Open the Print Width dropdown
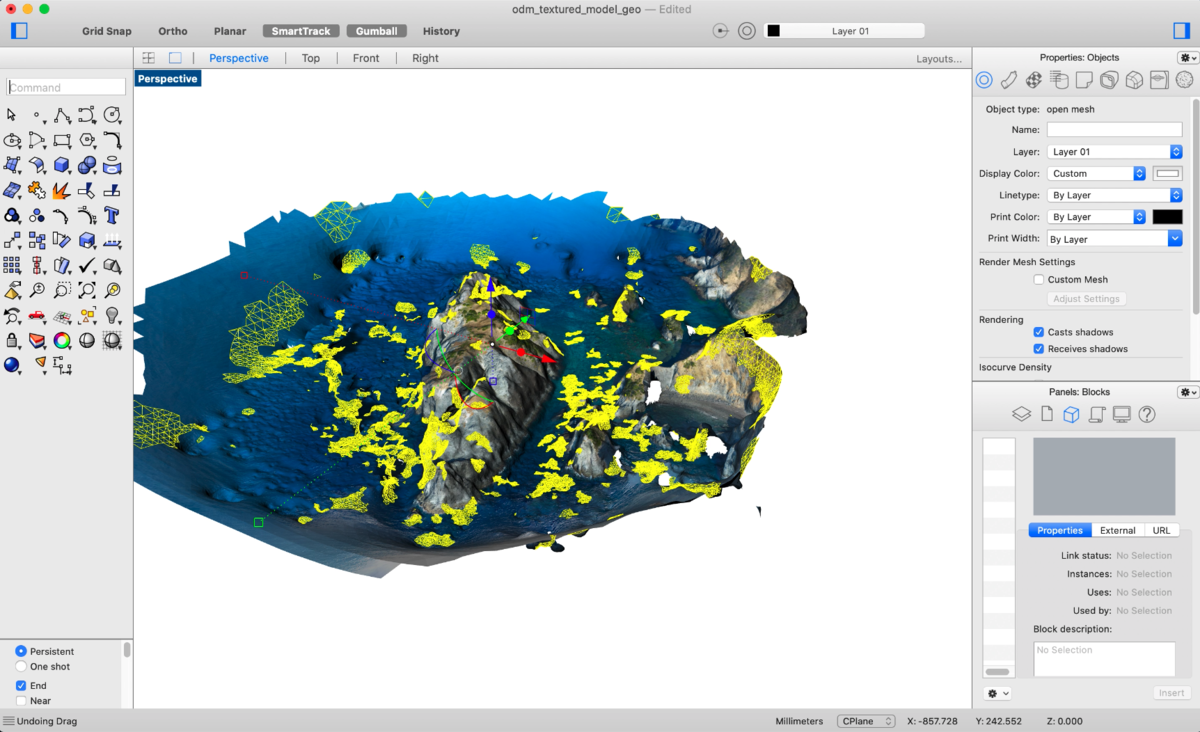 (1115, 239)
